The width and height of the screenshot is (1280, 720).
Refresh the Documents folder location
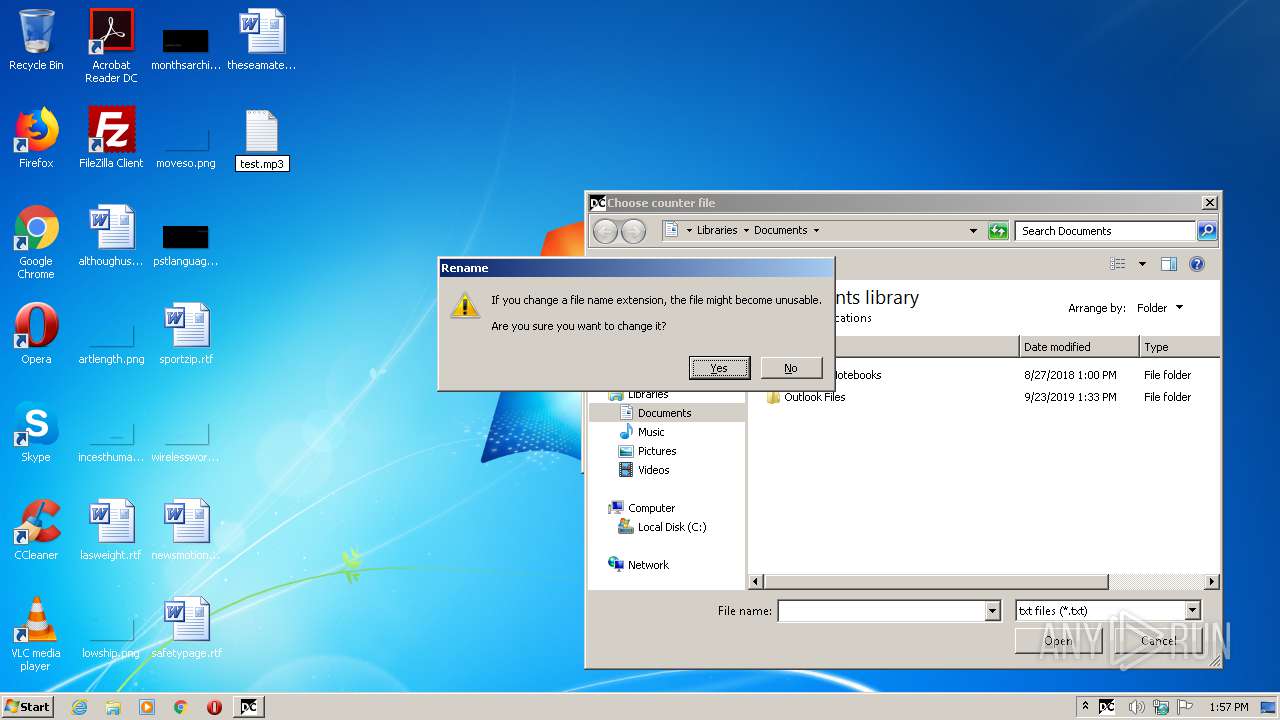click(998, 231)
